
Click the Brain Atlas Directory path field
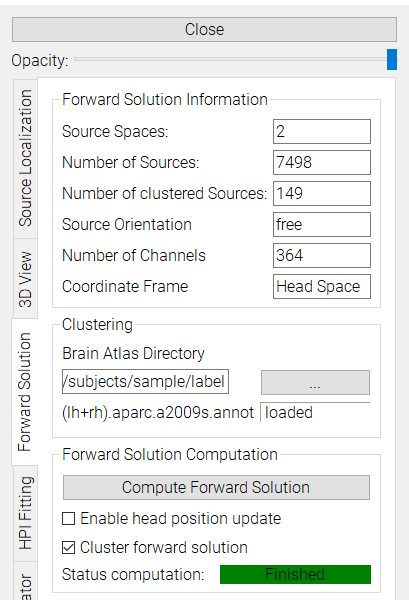(145, 382)
